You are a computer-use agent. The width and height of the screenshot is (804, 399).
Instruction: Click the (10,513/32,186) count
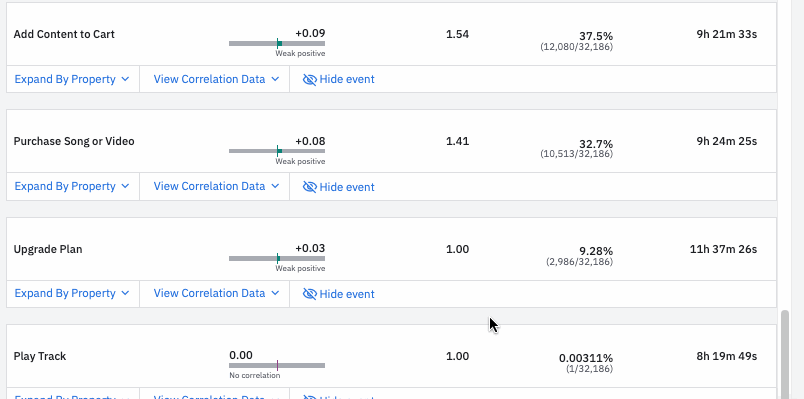click(576, 154)
